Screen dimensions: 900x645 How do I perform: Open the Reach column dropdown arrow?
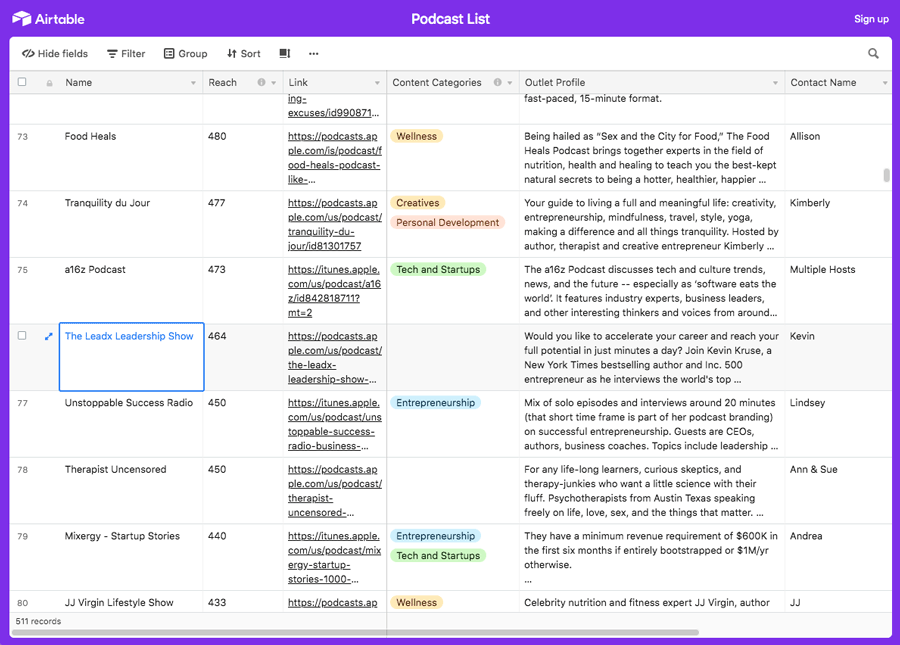273,83
